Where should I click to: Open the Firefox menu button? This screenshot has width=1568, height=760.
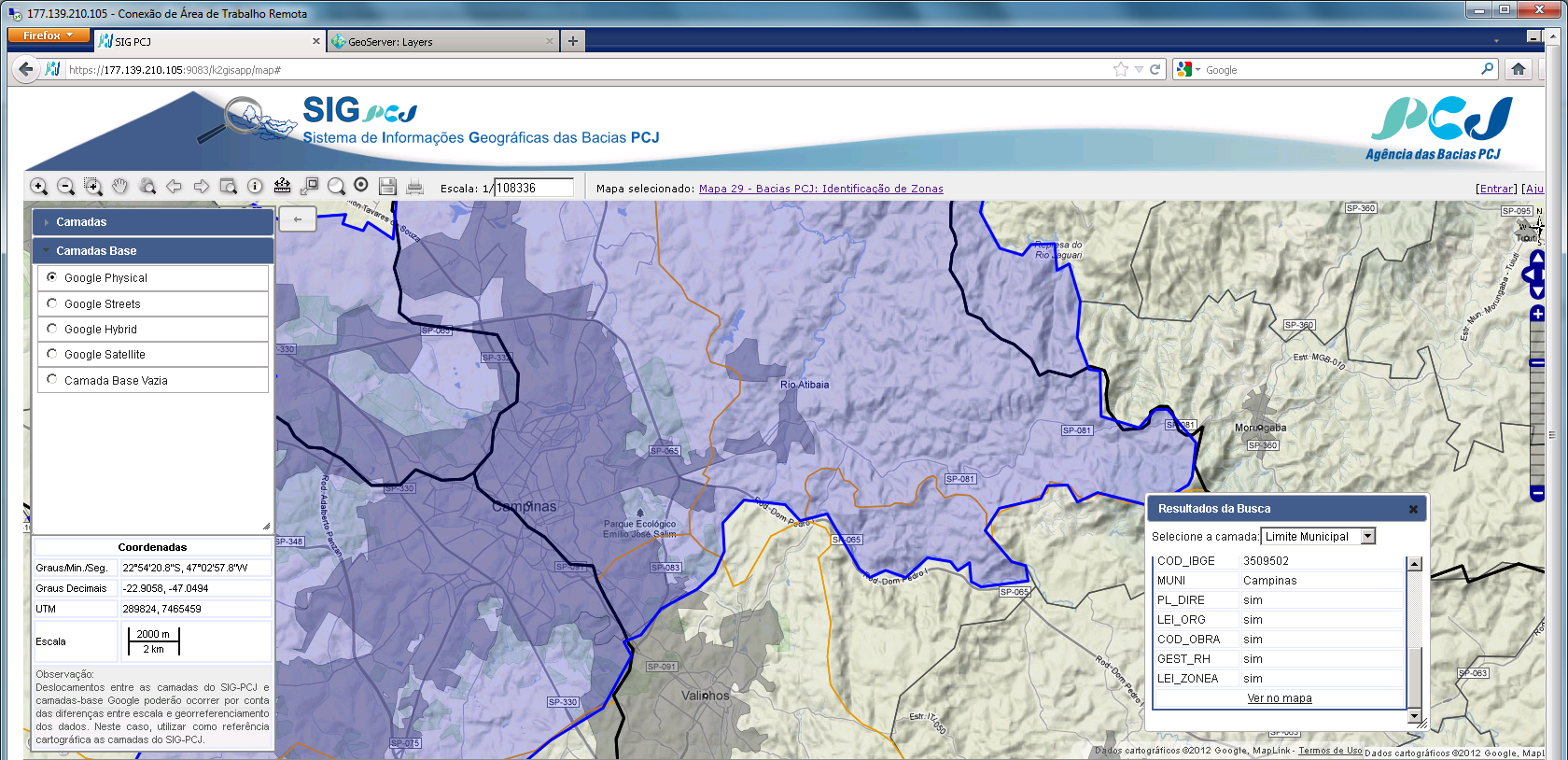(49, 35)
